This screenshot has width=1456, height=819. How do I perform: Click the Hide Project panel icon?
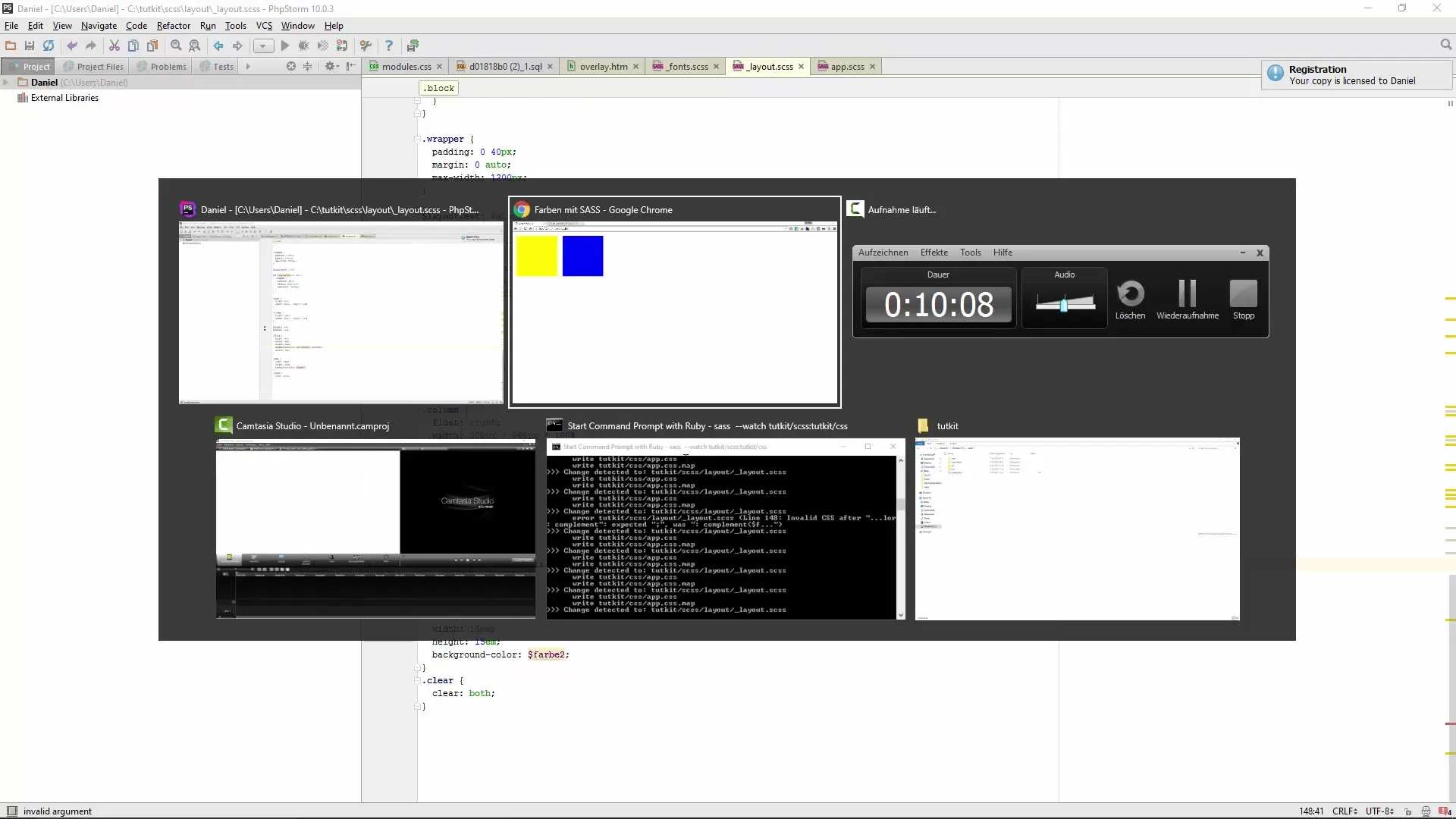coord(350,67)
